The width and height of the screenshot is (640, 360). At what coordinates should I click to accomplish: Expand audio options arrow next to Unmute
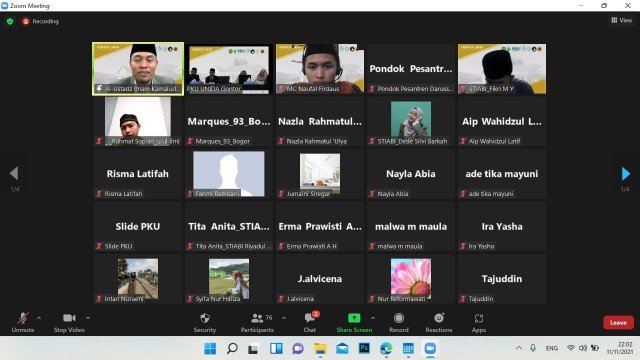(x=39, y=318)
